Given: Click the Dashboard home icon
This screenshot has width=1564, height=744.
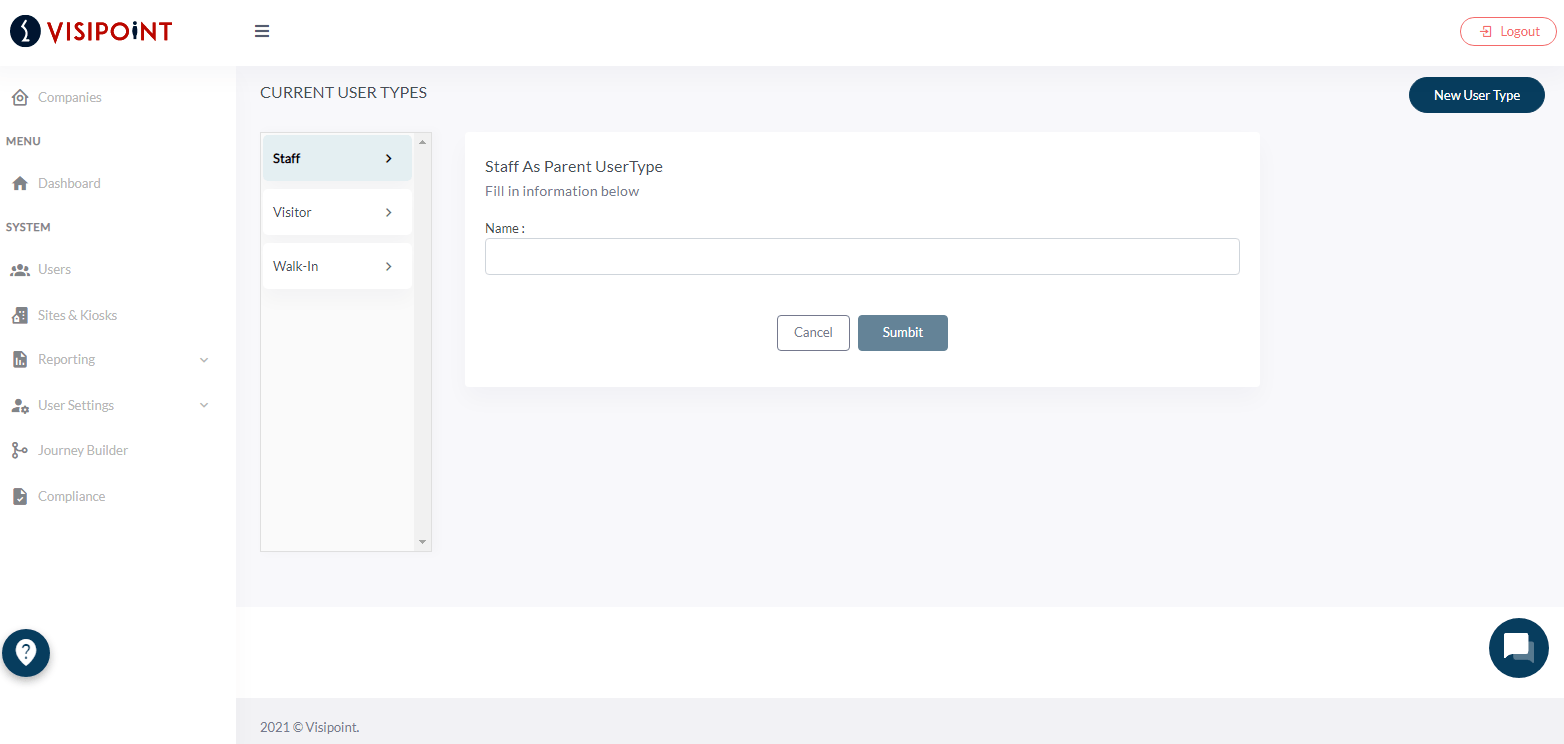Looking at the screenshot, I should tap(19, 183).
